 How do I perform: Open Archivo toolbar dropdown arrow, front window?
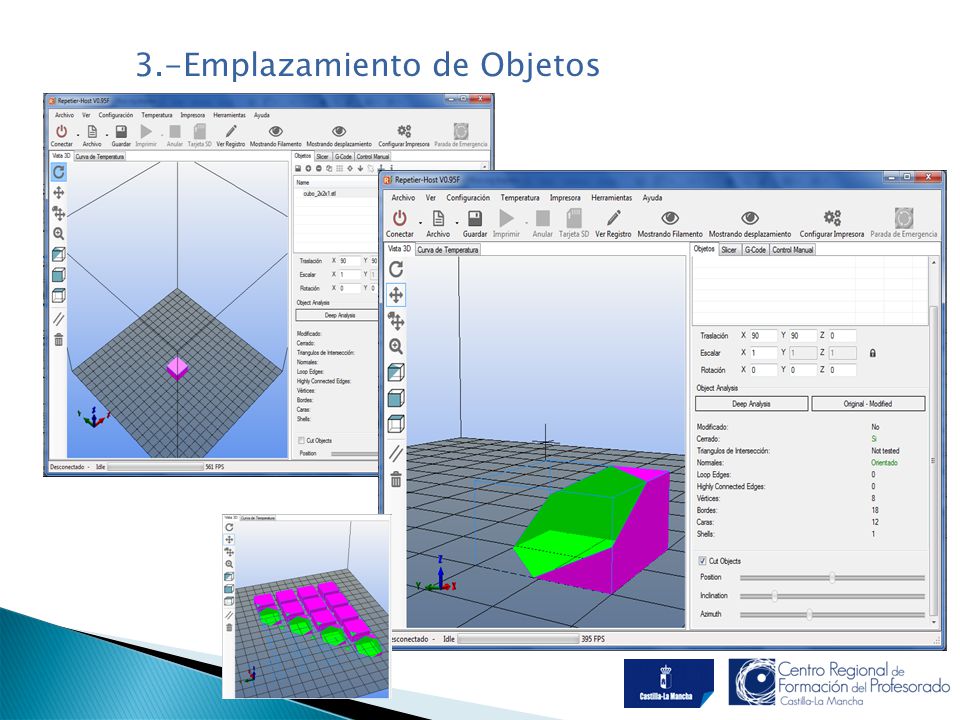(x=457, y=222)
